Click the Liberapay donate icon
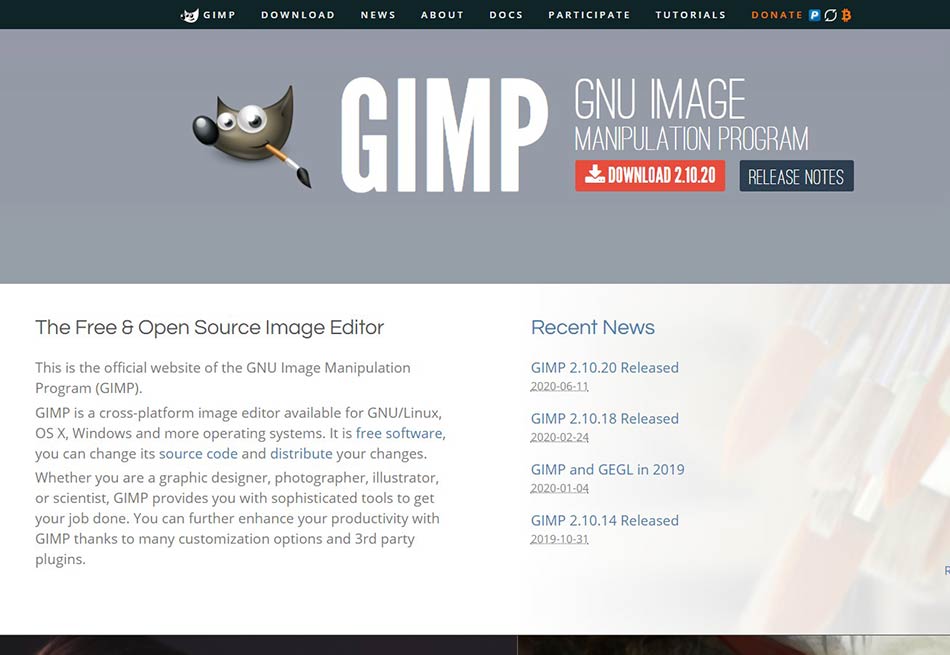The height and width of the screenshot is (655, 950). pos(831,15)
